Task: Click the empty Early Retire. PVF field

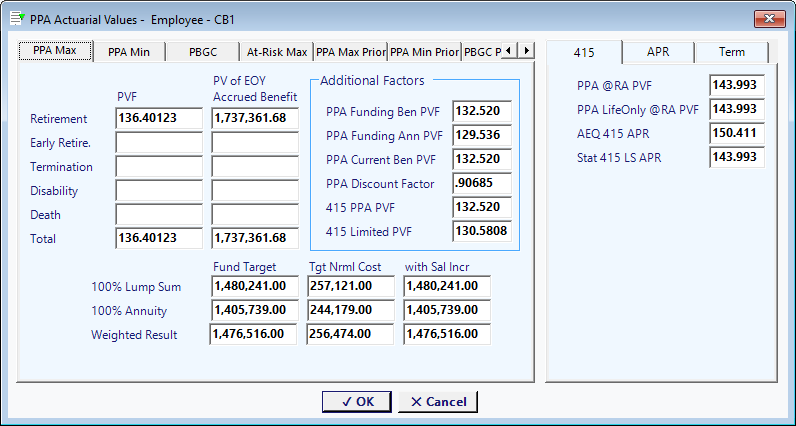Action: 159,143
